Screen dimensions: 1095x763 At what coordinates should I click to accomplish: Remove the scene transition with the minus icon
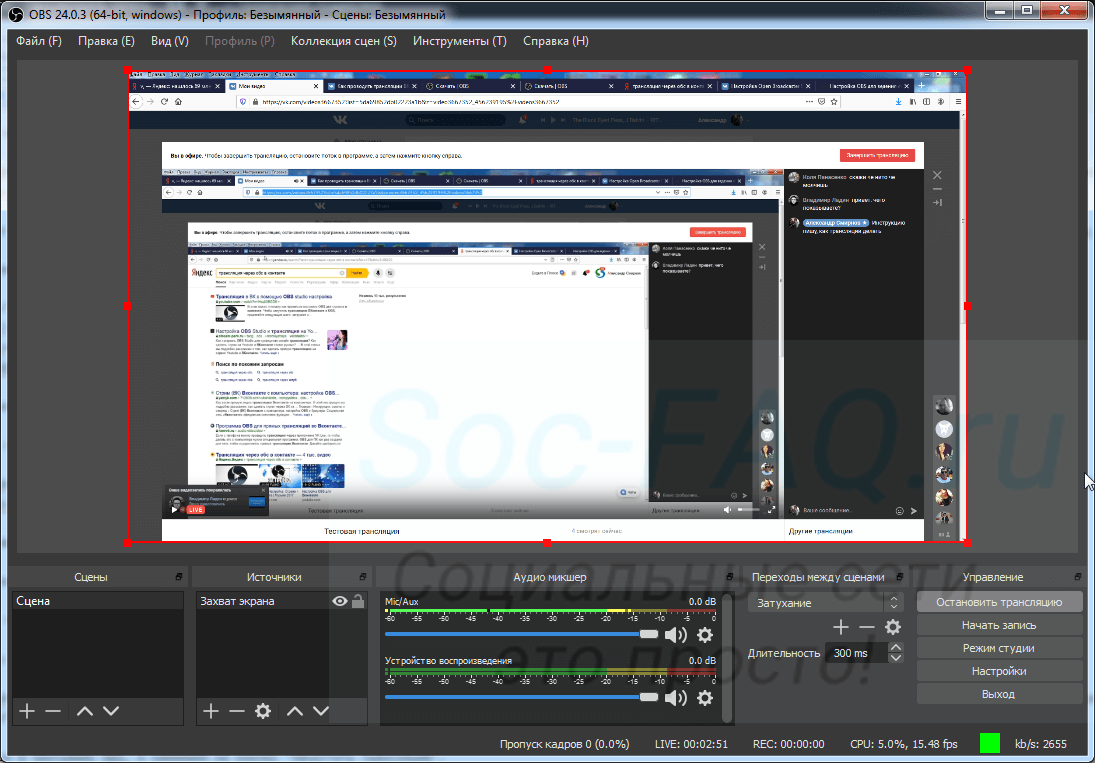[867, 627]
